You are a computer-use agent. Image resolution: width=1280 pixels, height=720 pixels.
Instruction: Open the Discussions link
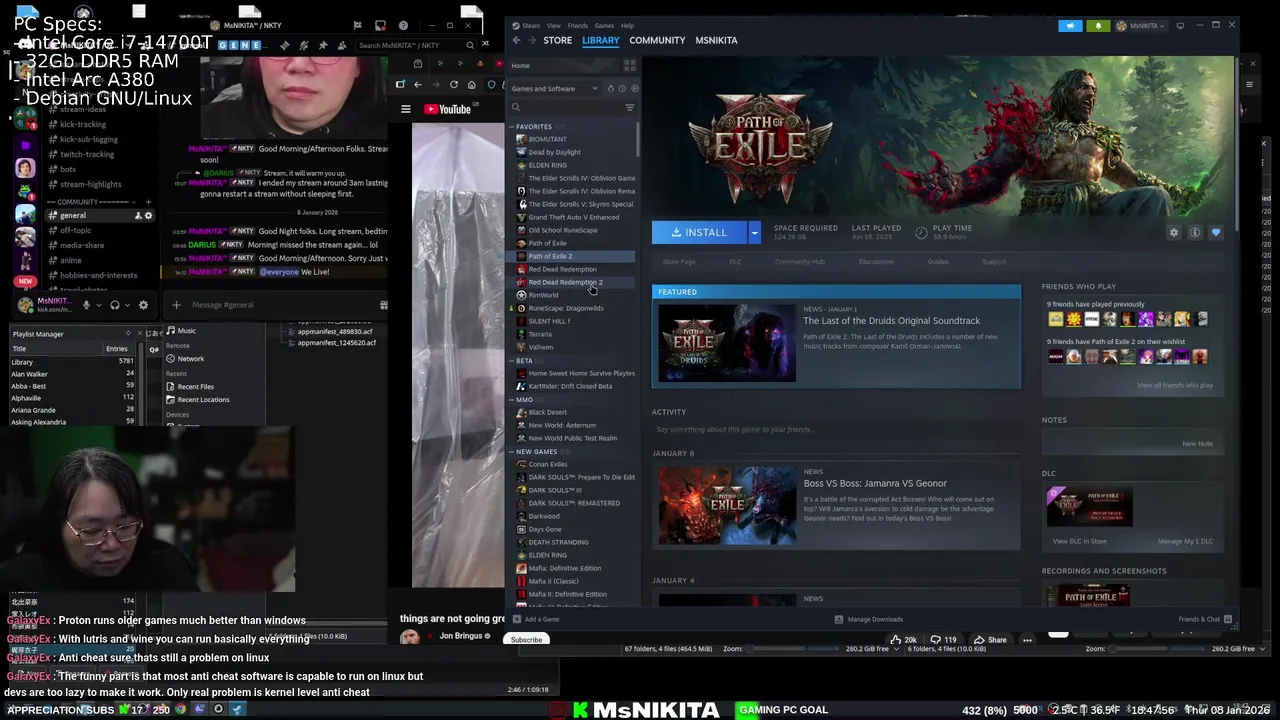(x=876, y=262)
